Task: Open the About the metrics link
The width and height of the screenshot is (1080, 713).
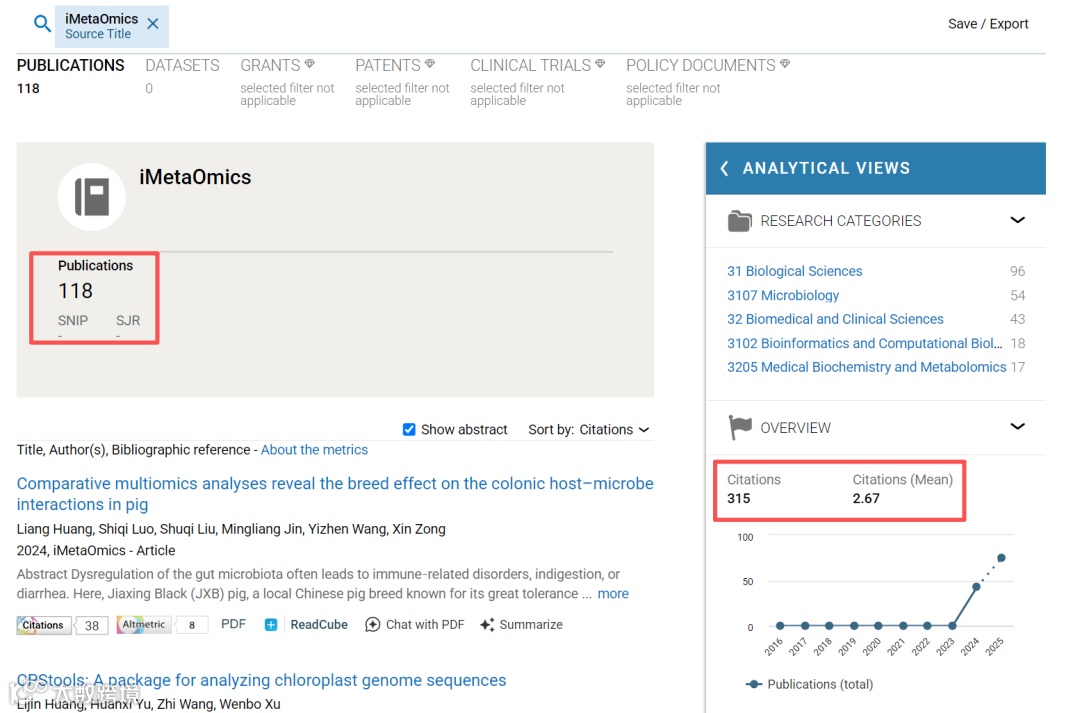Action: point(314,450)
